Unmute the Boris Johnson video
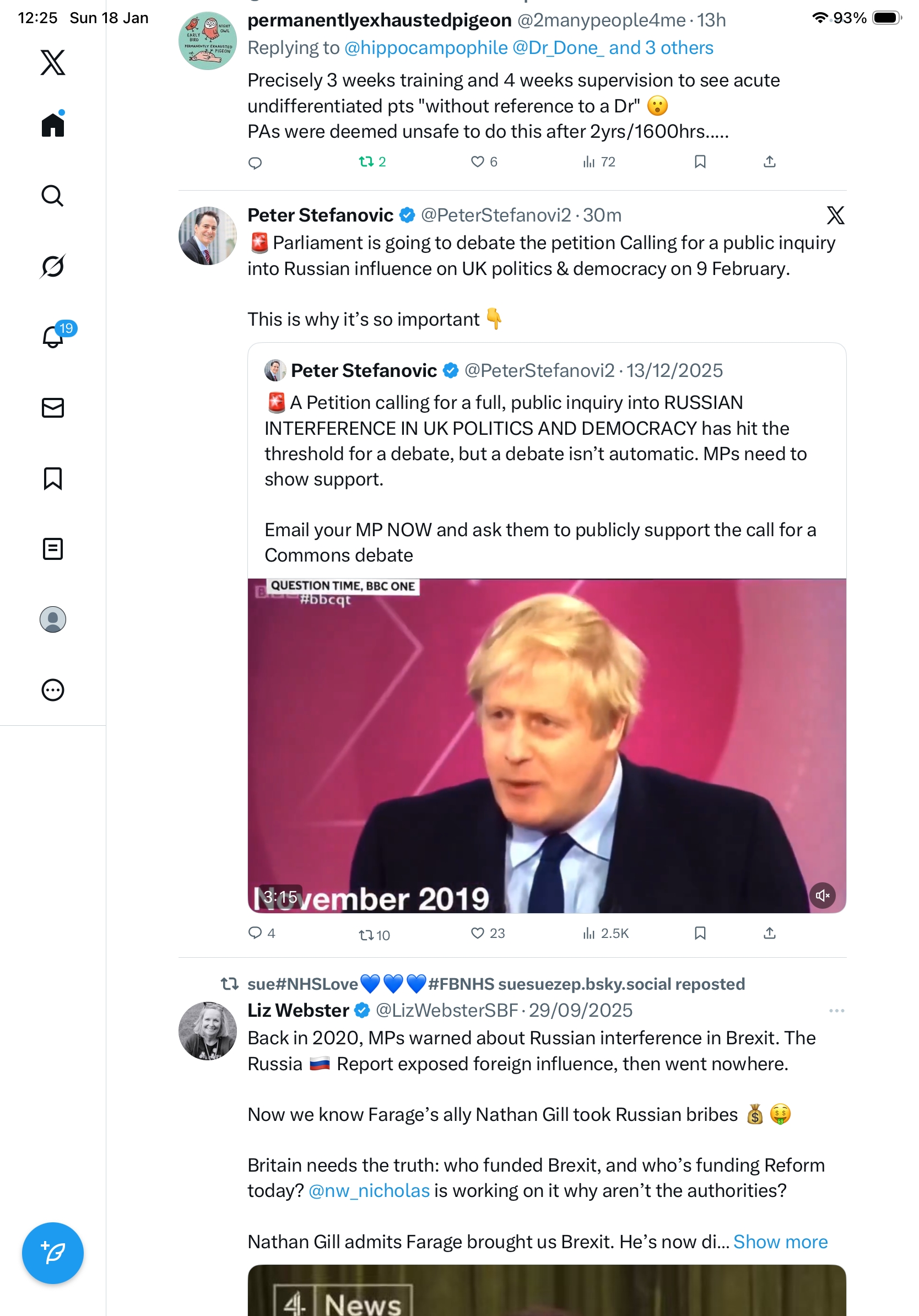This screenshot has width=919, height=1316. [822, 896]
